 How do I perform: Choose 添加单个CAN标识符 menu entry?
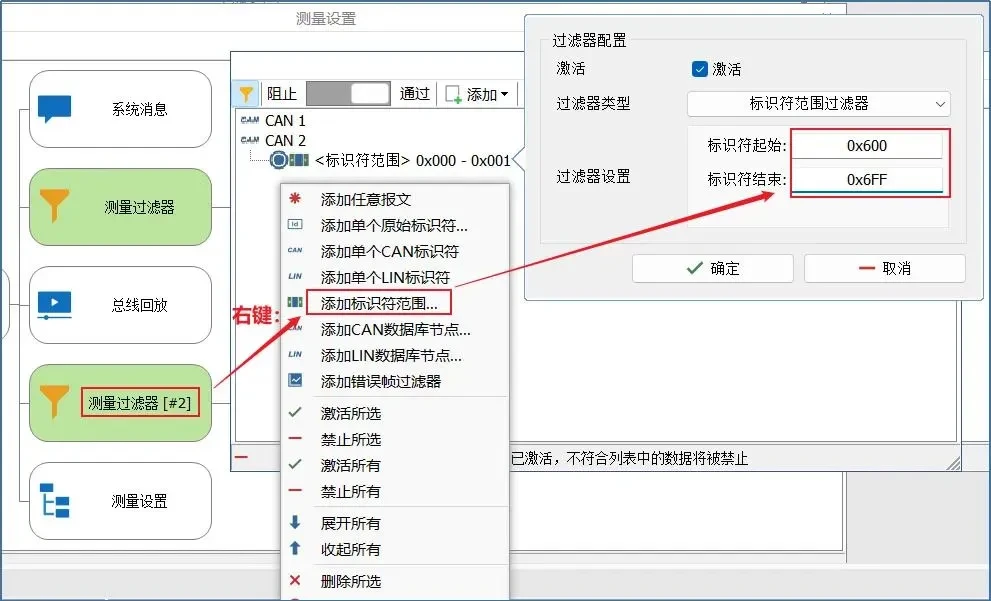point(389,251)
